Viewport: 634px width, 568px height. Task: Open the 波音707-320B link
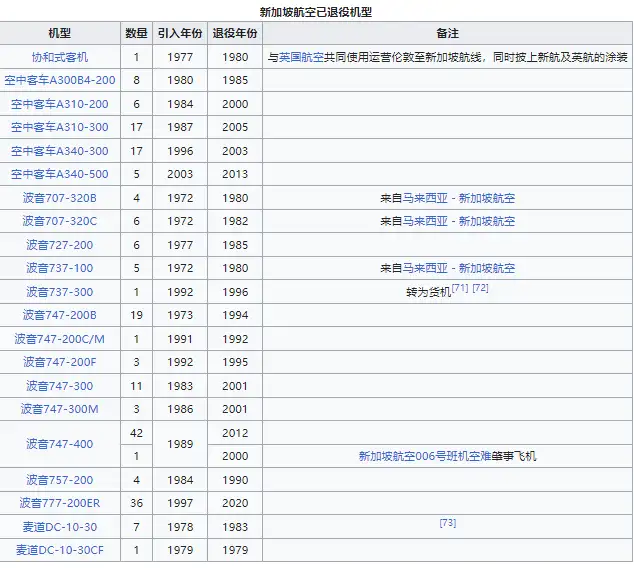(x=59, y=198)
